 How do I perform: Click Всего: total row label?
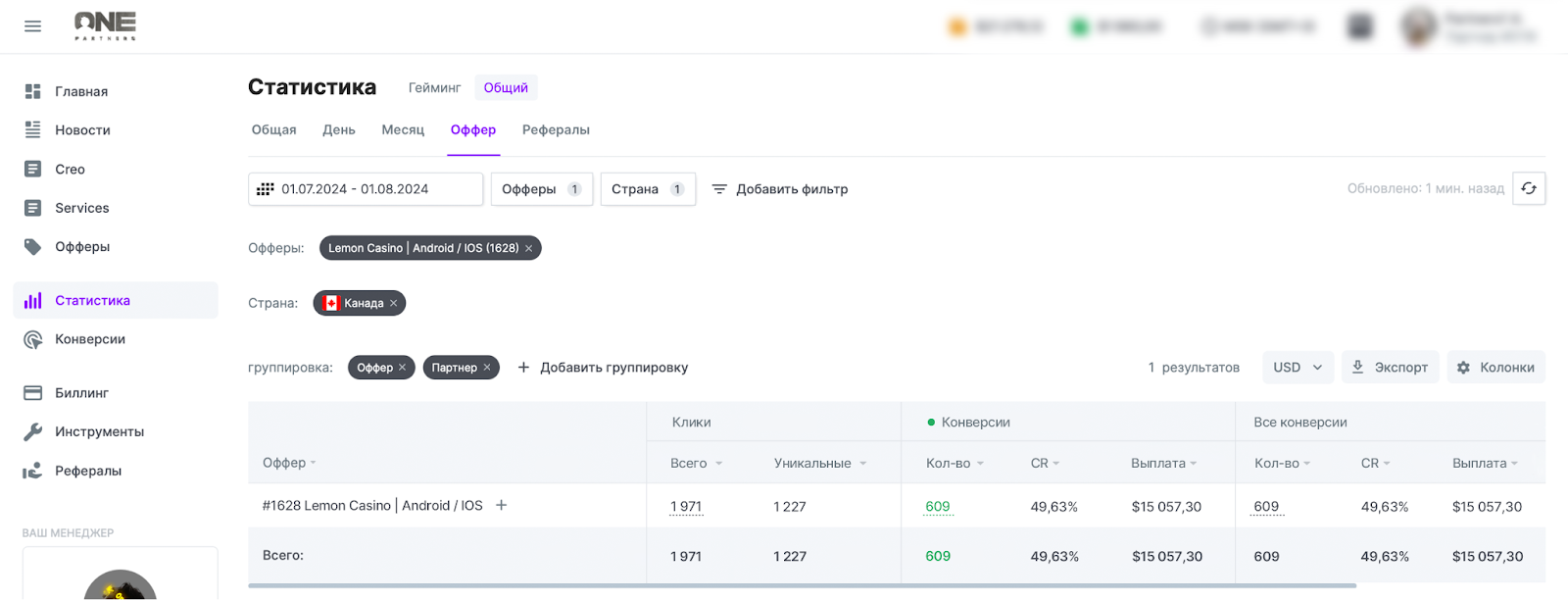tap(283, 555)
